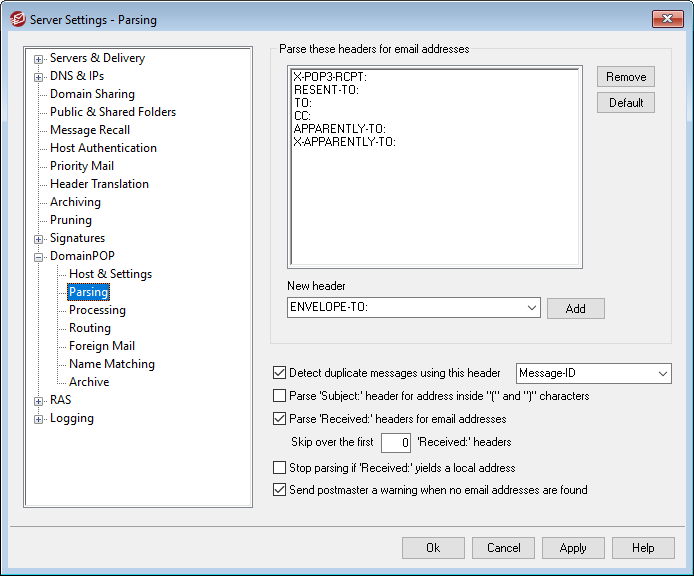Expand the Signatures tree node
Viewport: 694px width, 576px height.
(39, 238)
